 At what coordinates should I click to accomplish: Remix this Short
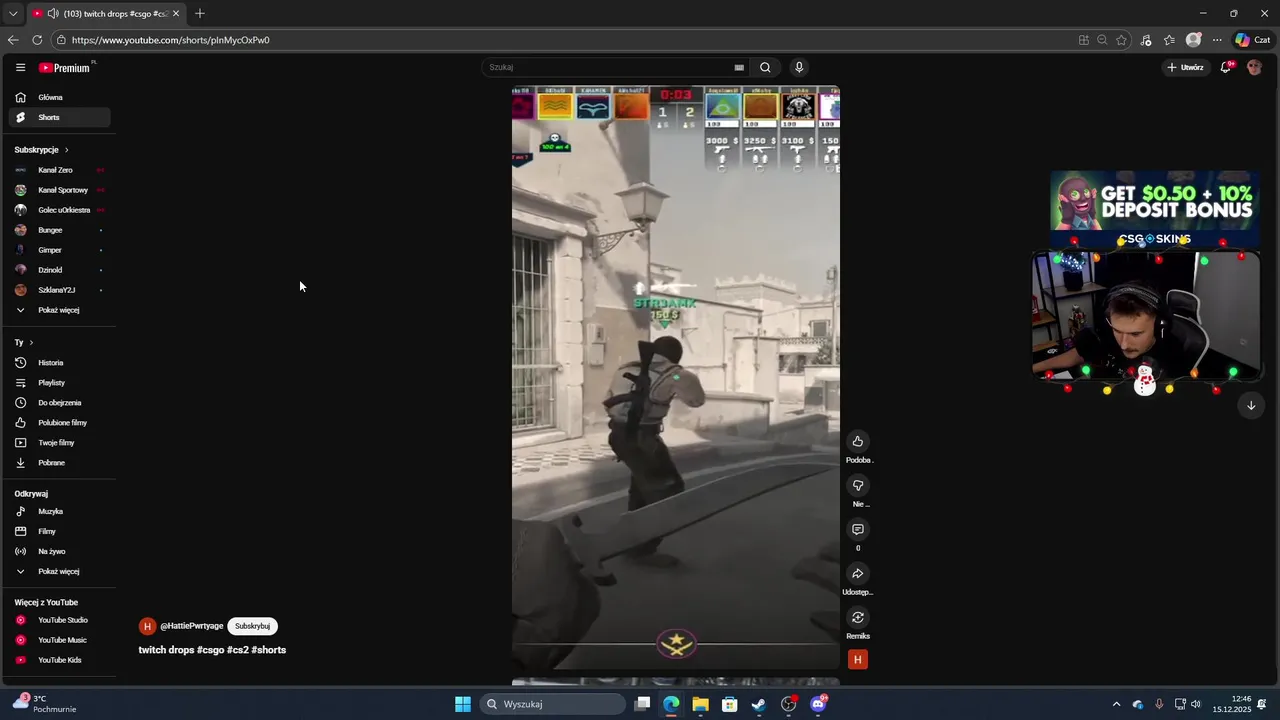857,617
